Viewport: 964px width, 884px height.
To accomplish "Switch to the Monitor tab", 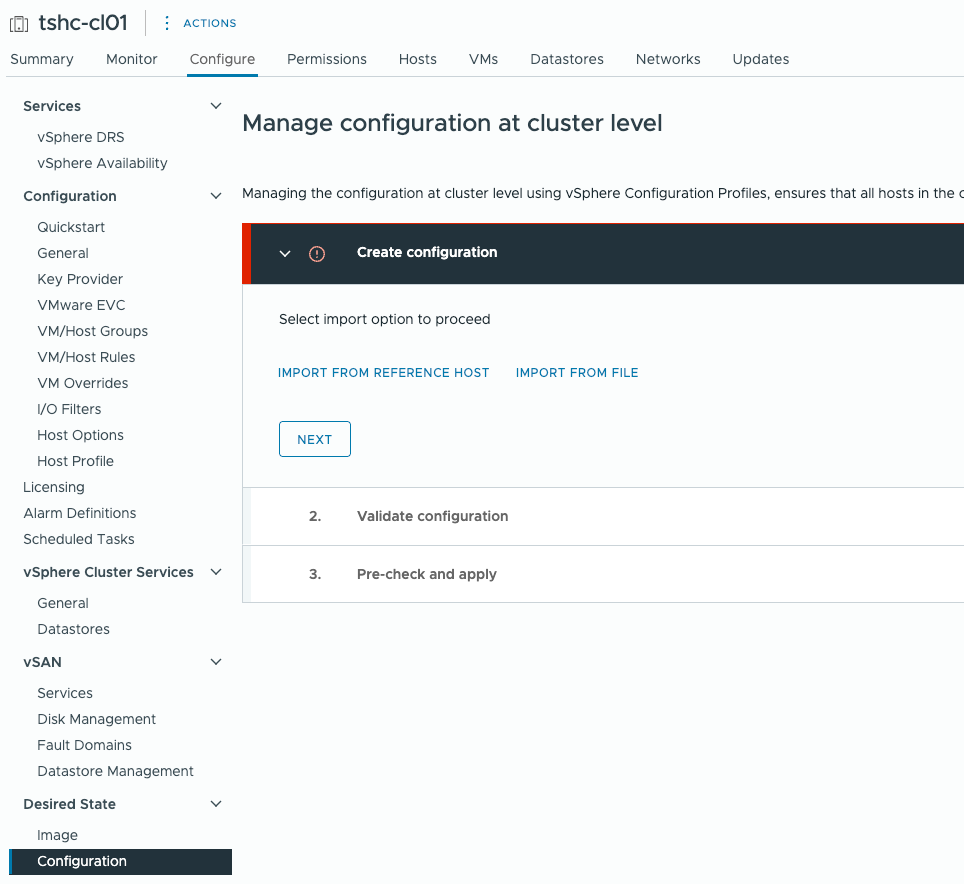I will (132, 59).
